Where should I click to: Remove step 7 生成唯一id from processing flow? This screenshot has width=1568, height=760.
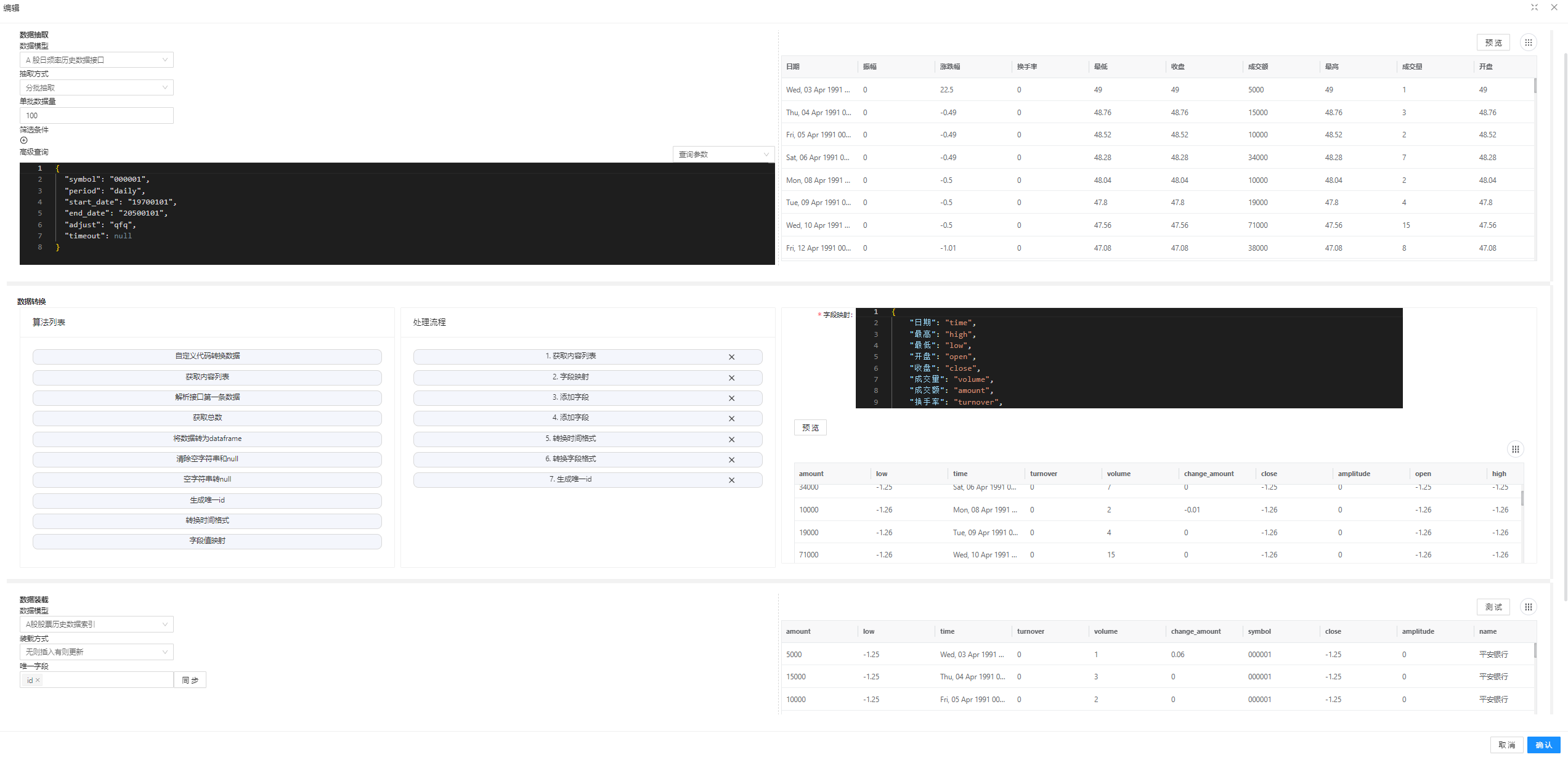[731, 480]
